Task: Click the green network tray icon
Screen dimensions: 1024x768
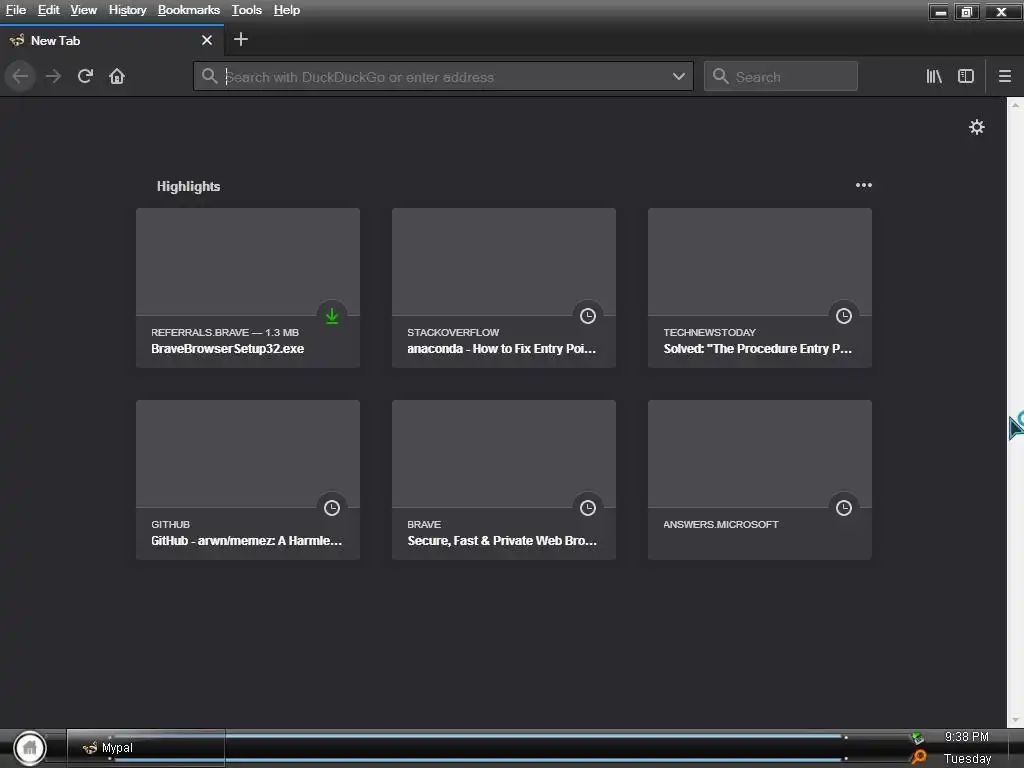Action: (918, 738)
